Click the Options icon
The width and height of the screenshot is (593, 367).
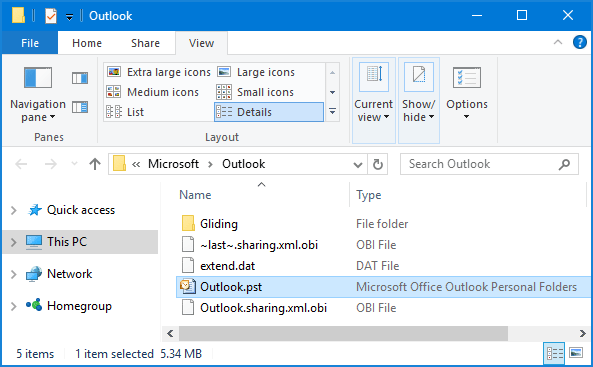[x=467, y=78]
